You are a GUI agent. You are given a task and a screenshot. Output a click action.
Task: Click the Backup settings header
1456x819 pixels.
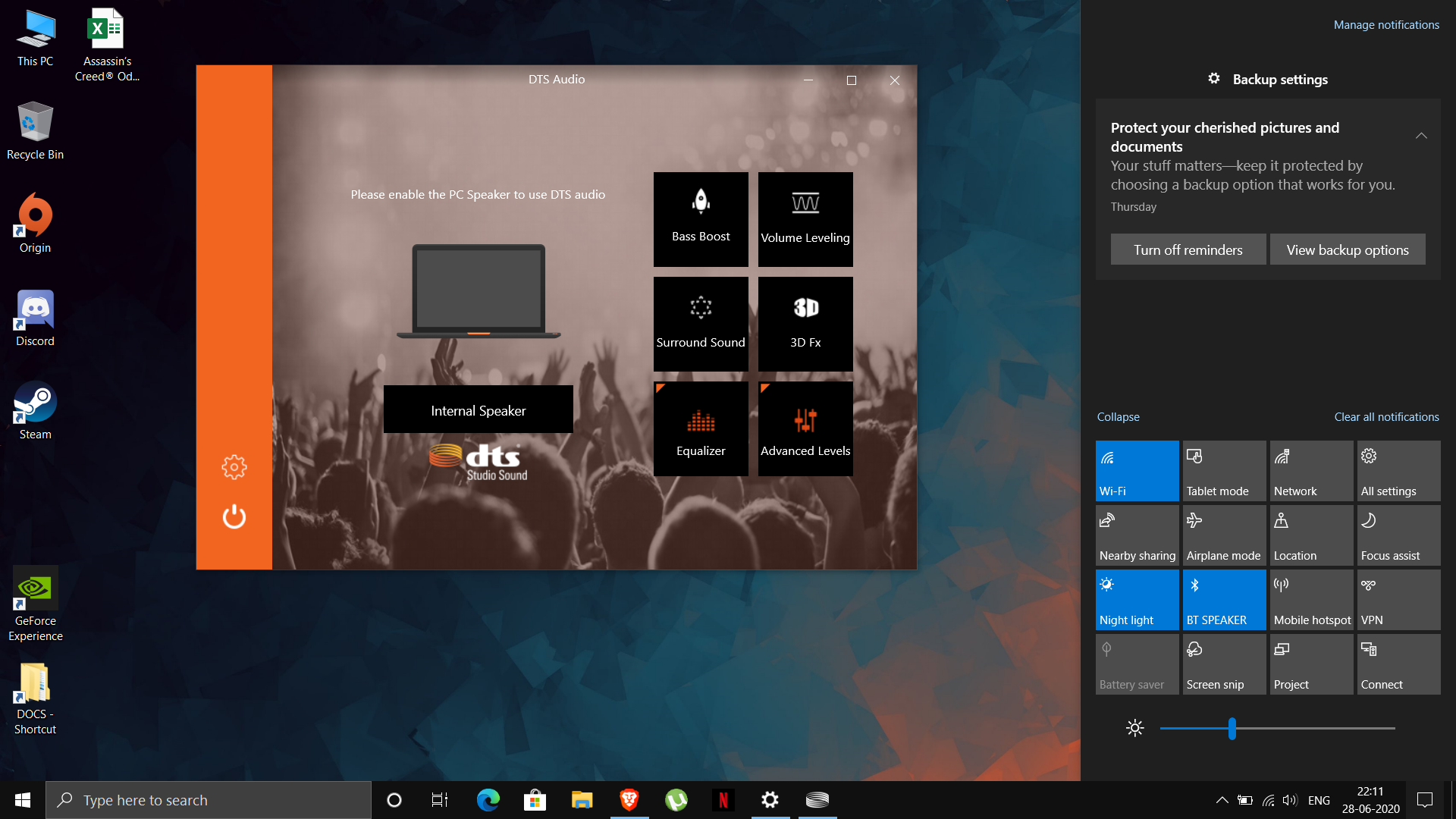[x=1268, y=79]
